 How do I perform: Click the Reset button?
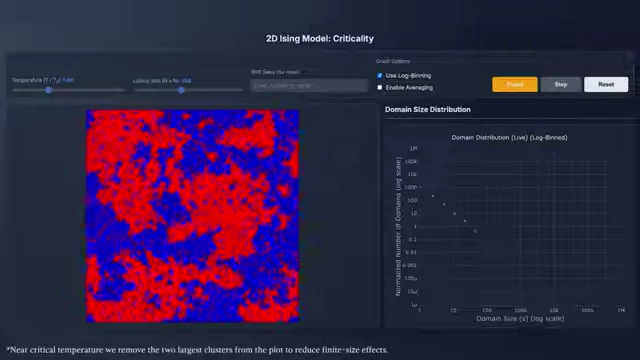[x=606, y=84]
